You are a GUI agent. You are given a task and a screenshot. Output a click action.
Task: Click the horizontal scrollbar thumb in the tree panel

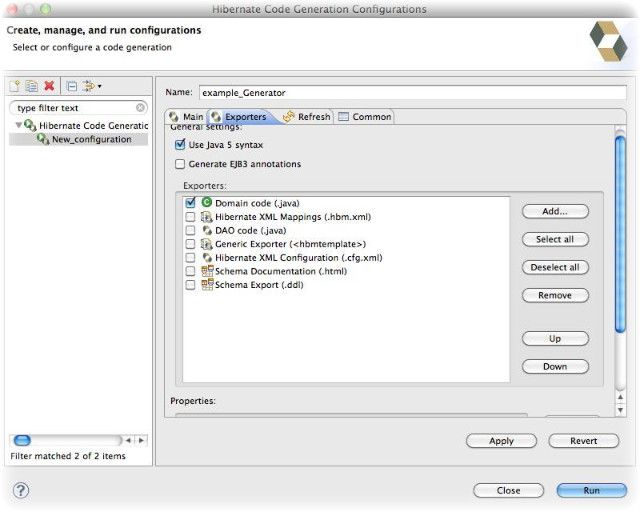22,440
